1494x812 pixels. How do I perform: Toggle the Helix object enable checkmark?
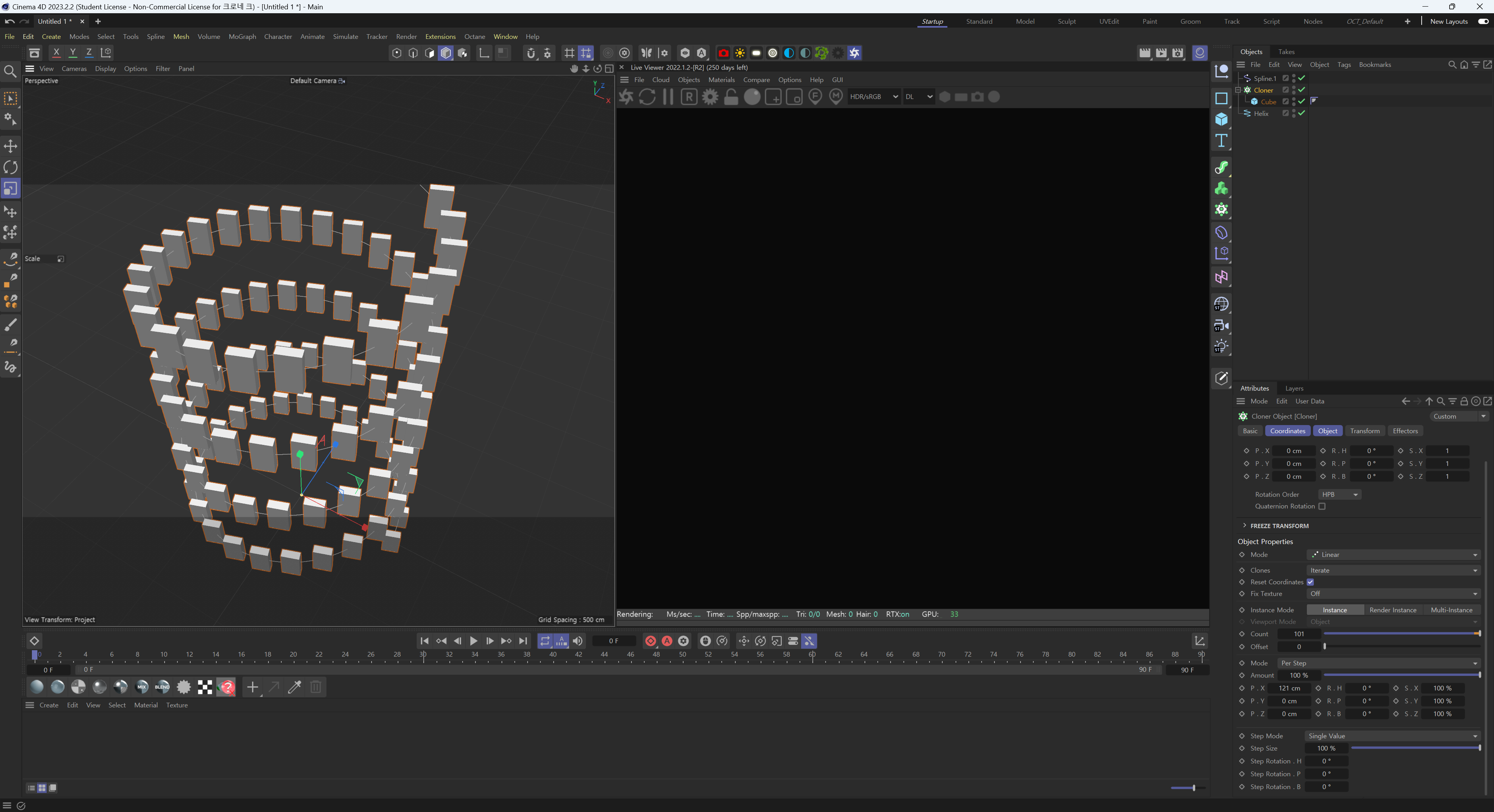[x=1302, y=113]
